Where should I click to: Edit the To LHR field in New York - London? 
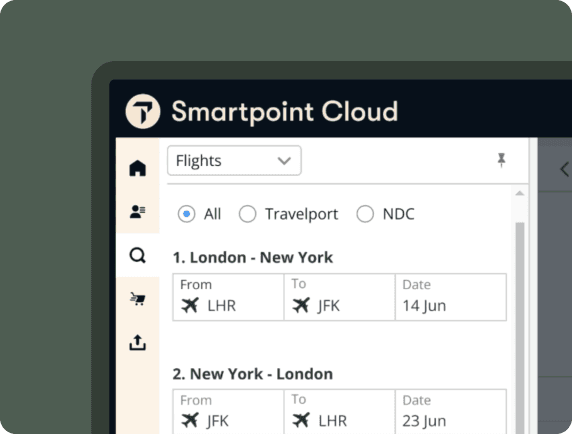pyautogui.click(x=340, y=412)
